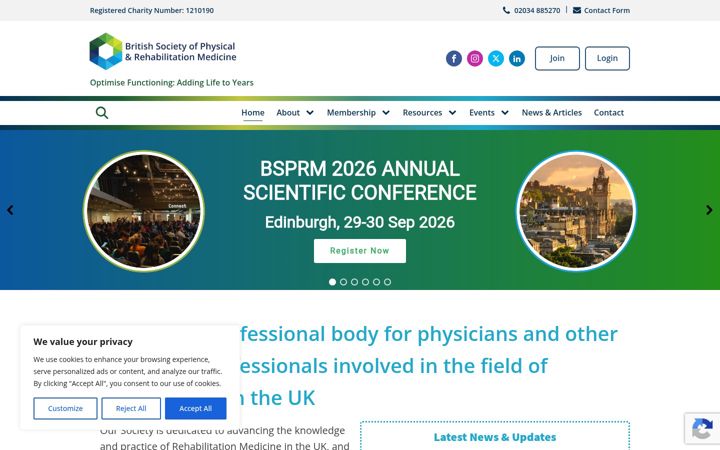This screenshot has height=450, width=720.
Task: Expand the Resources menu chevron
Action: coord(452,112)
